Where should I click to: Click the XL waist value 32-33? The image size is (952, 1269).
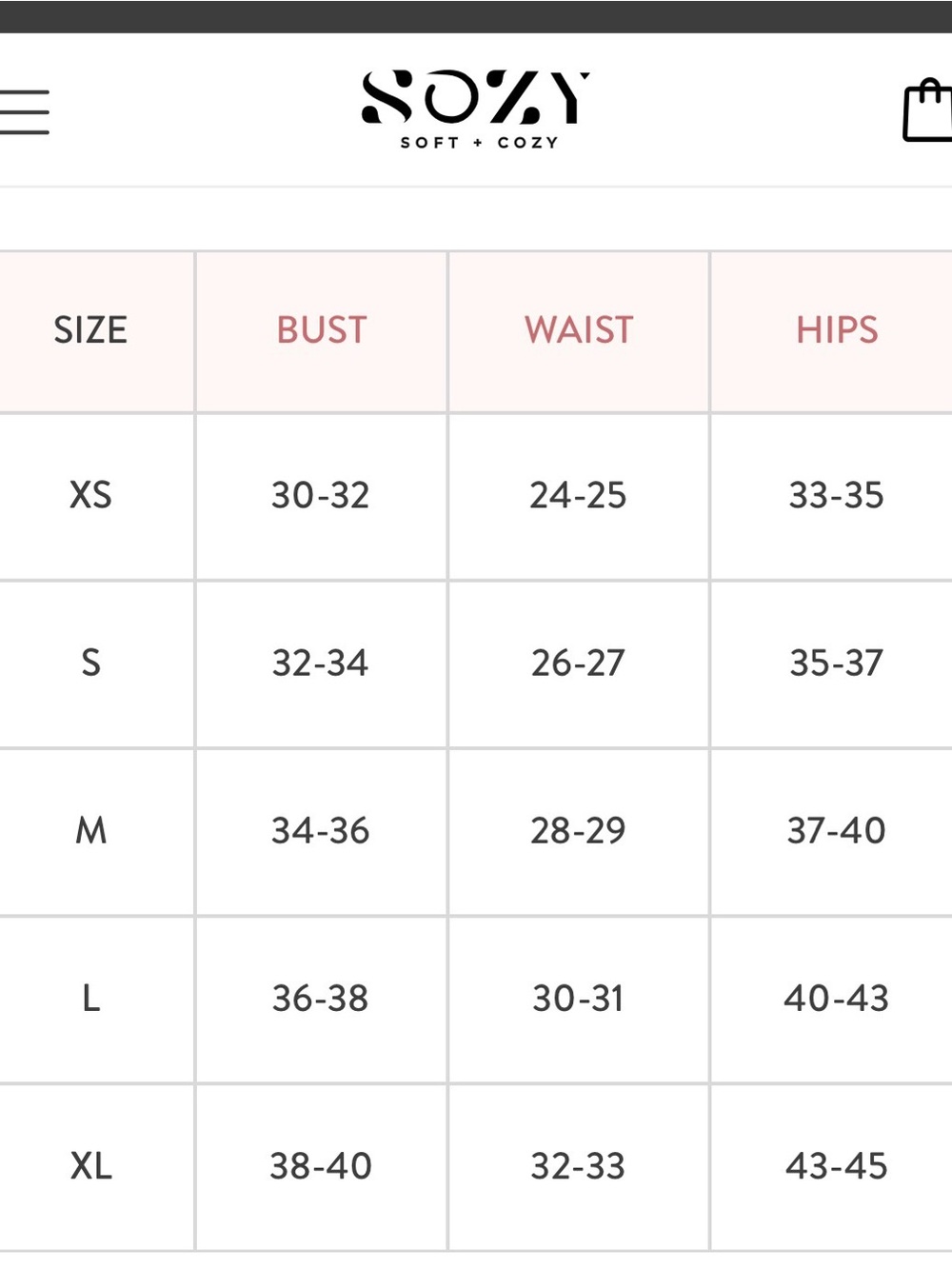click(578, 1165)
